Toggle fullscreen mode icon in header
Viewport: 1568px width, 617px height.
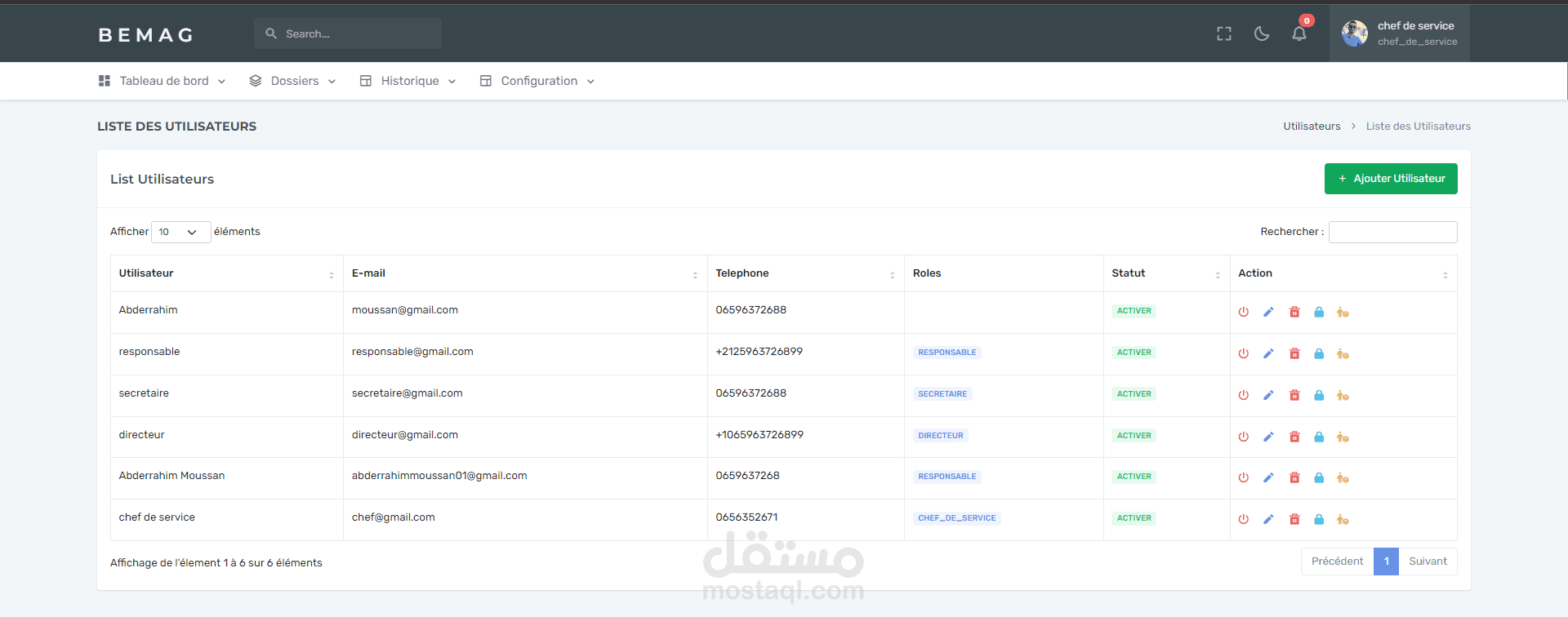point(1223,33)
